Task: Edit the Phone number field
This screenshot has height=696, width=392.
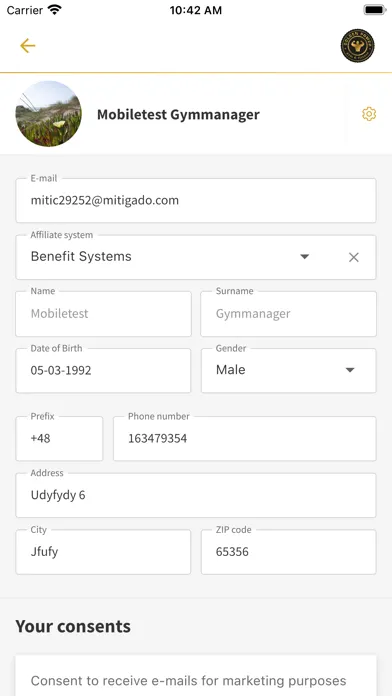Action: tap(245, 439)
